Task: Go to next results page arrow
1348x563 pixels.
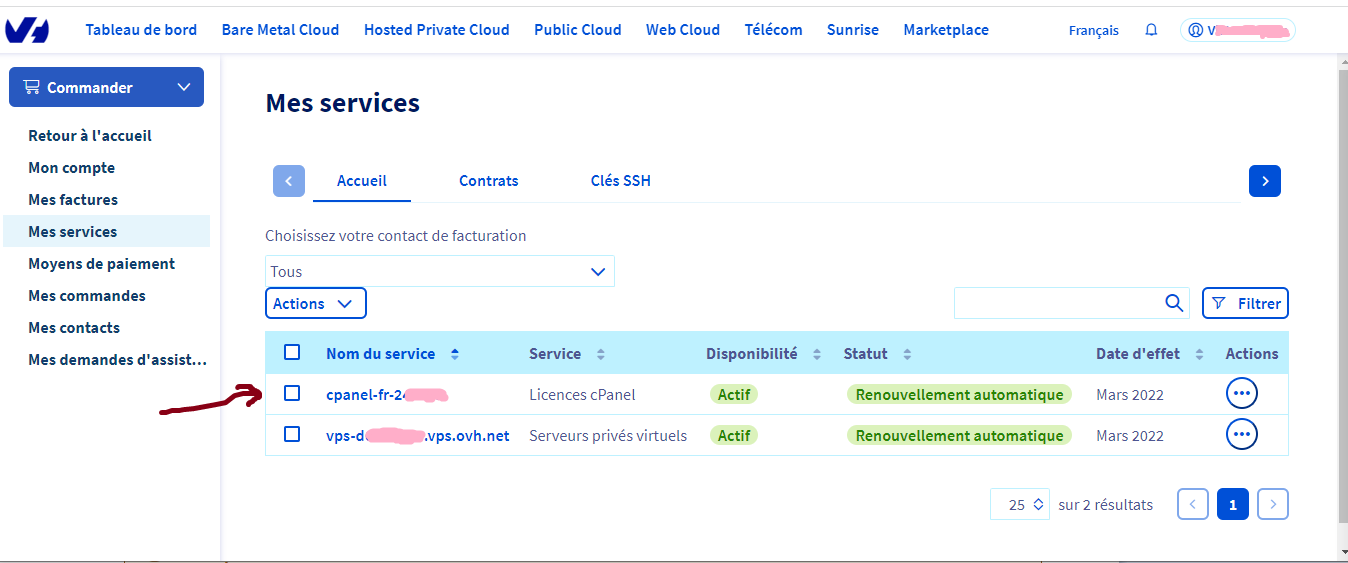Action: [1272, 505]
